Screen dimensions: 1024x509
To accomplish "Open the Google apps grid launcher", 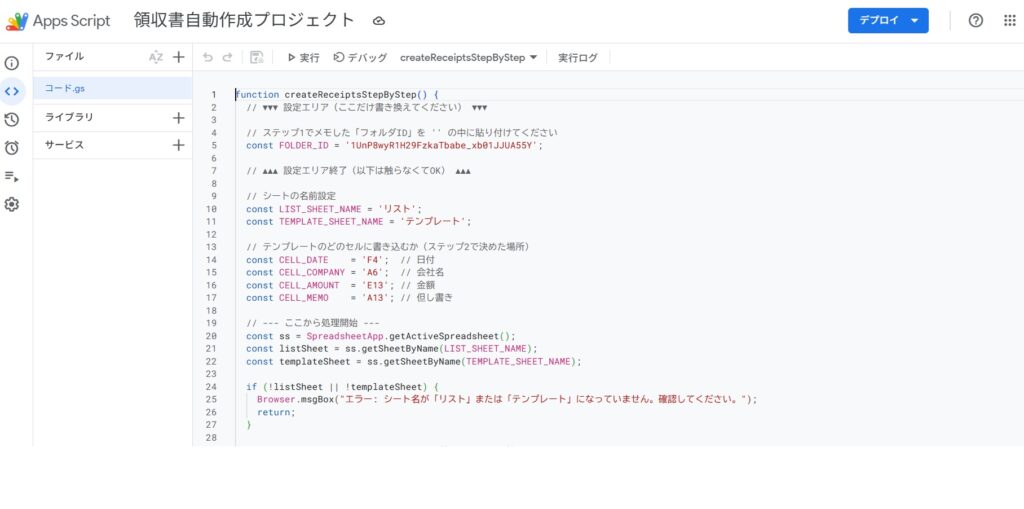I will pyautogui.click(x=1009, y=21).
